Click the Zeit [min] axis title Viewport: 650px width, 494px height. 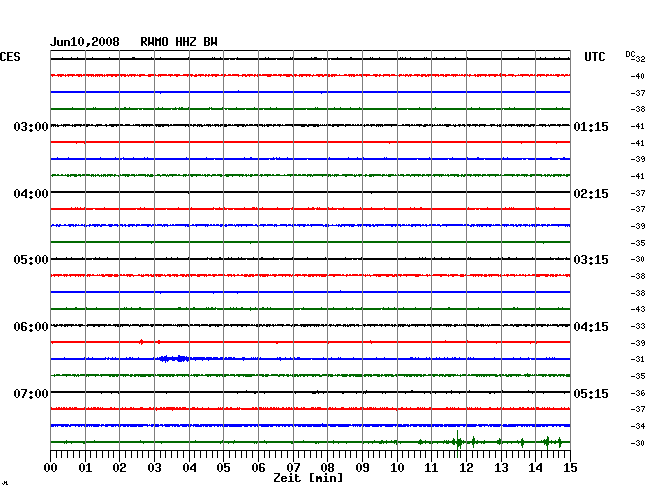pos(308,478)
